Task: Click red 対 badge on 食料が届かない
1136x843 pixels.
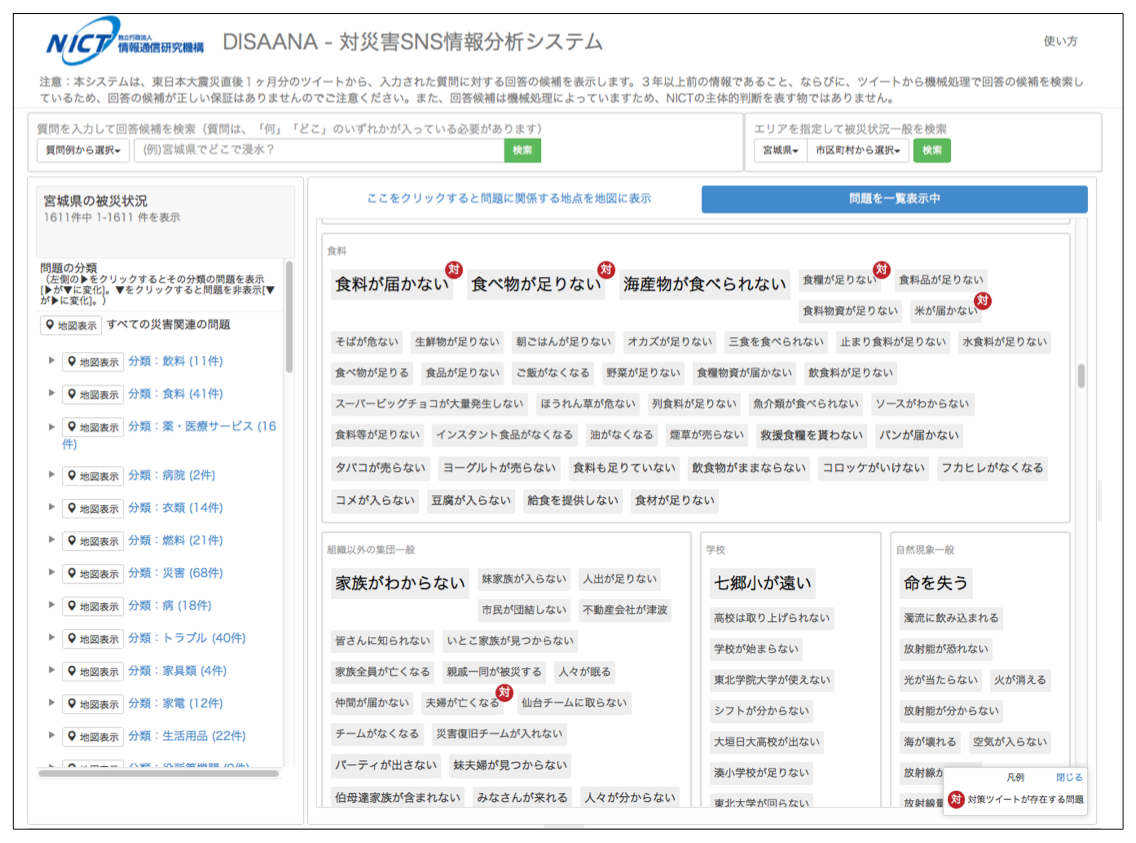Action: point(454,269)
